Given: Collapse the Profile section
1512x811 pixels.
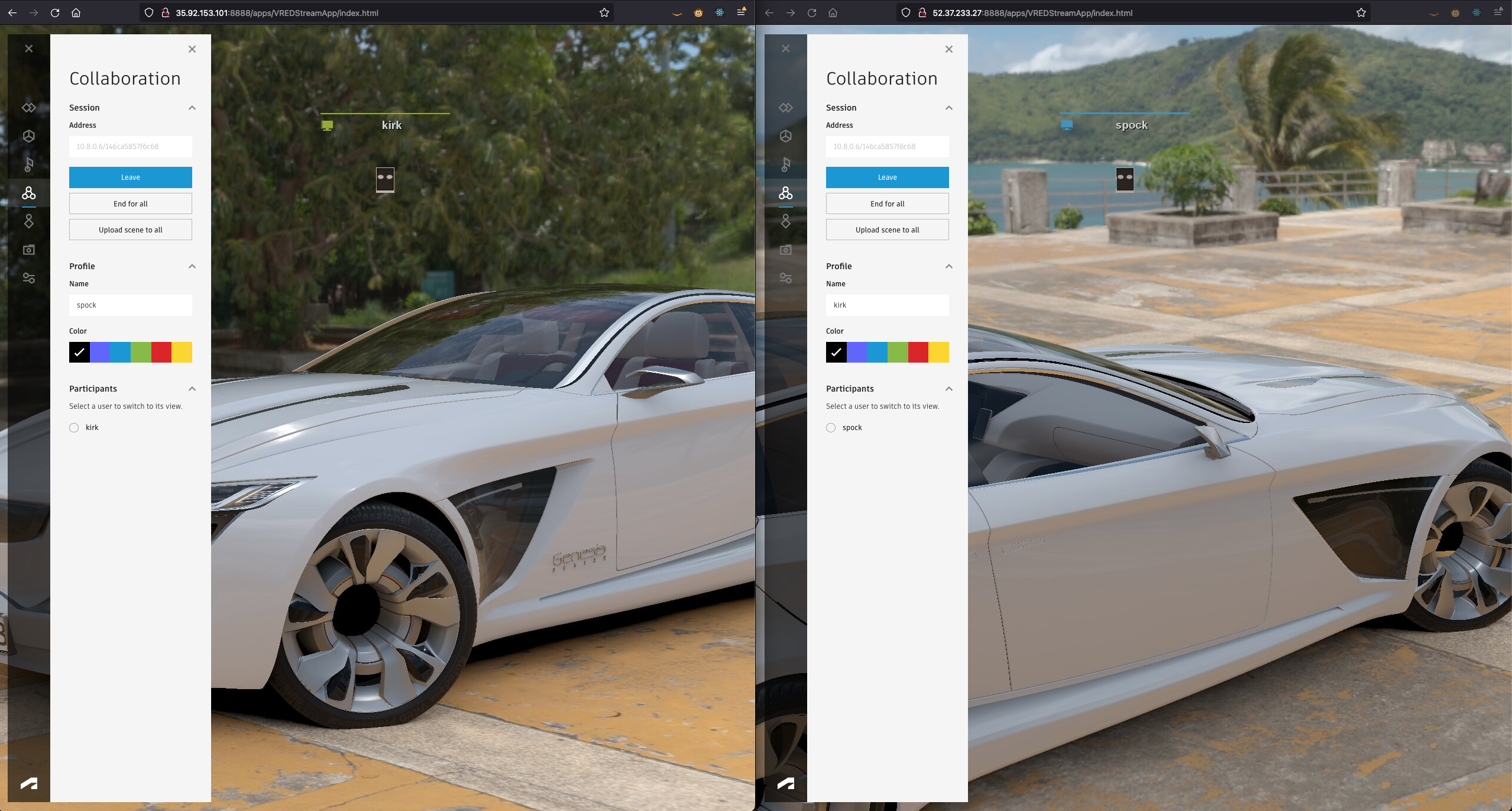Looking at the screenshot, I should [x=191, y=266].
